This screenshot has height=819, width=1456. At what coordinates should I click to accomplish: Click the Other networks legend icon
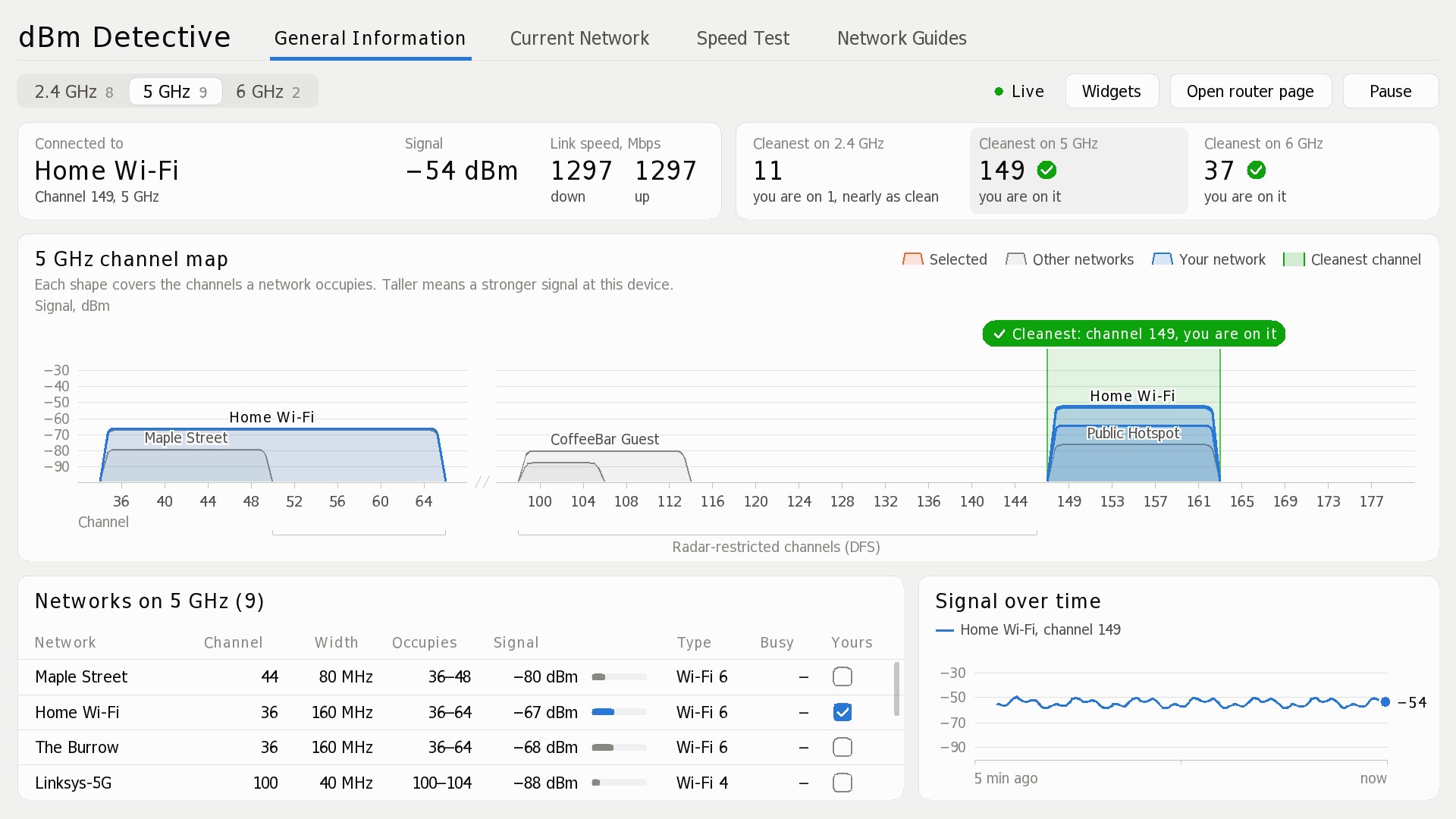coord(1016,259)
